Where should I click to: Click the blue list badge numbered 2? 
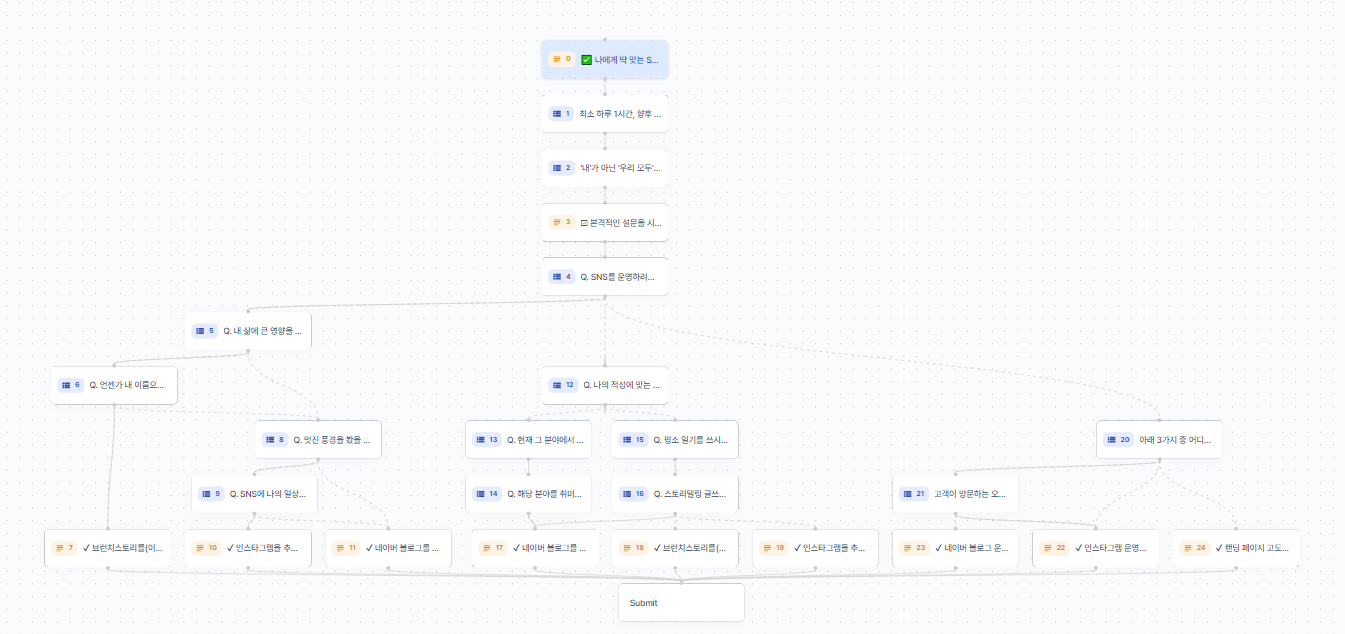coord(561,167)
